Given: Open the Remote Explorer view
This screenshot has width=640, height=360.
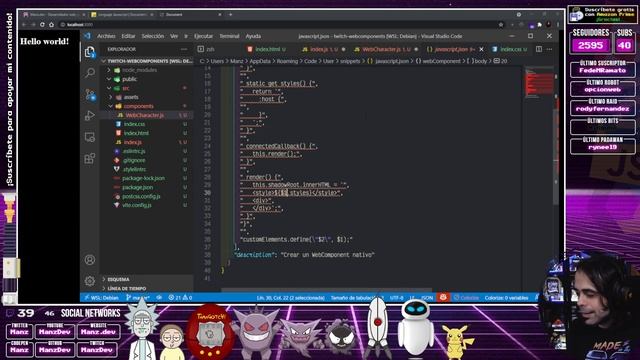Looking at the screenshot, I should (x=90, y=137).
